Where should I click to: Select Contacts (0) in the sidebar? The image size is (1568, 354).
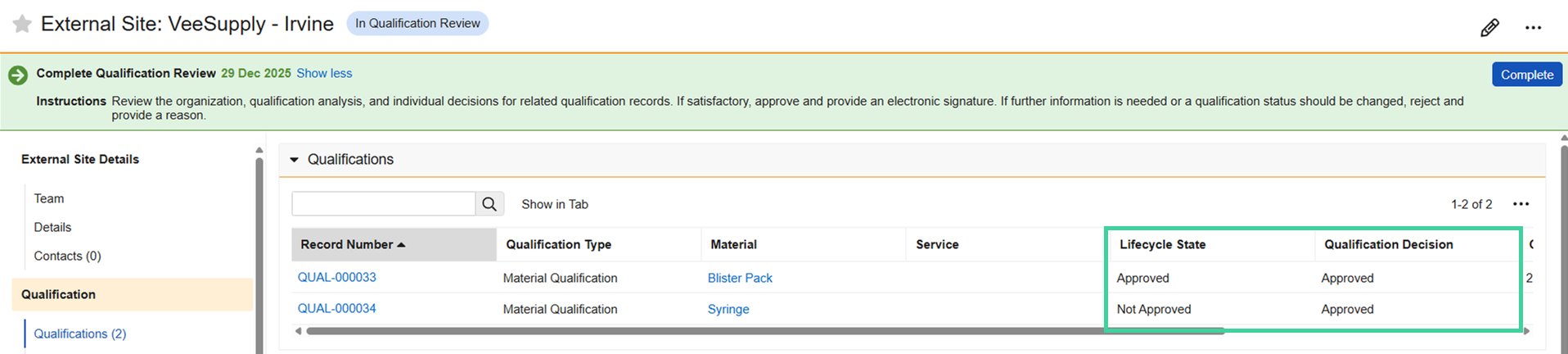point(67,256)
